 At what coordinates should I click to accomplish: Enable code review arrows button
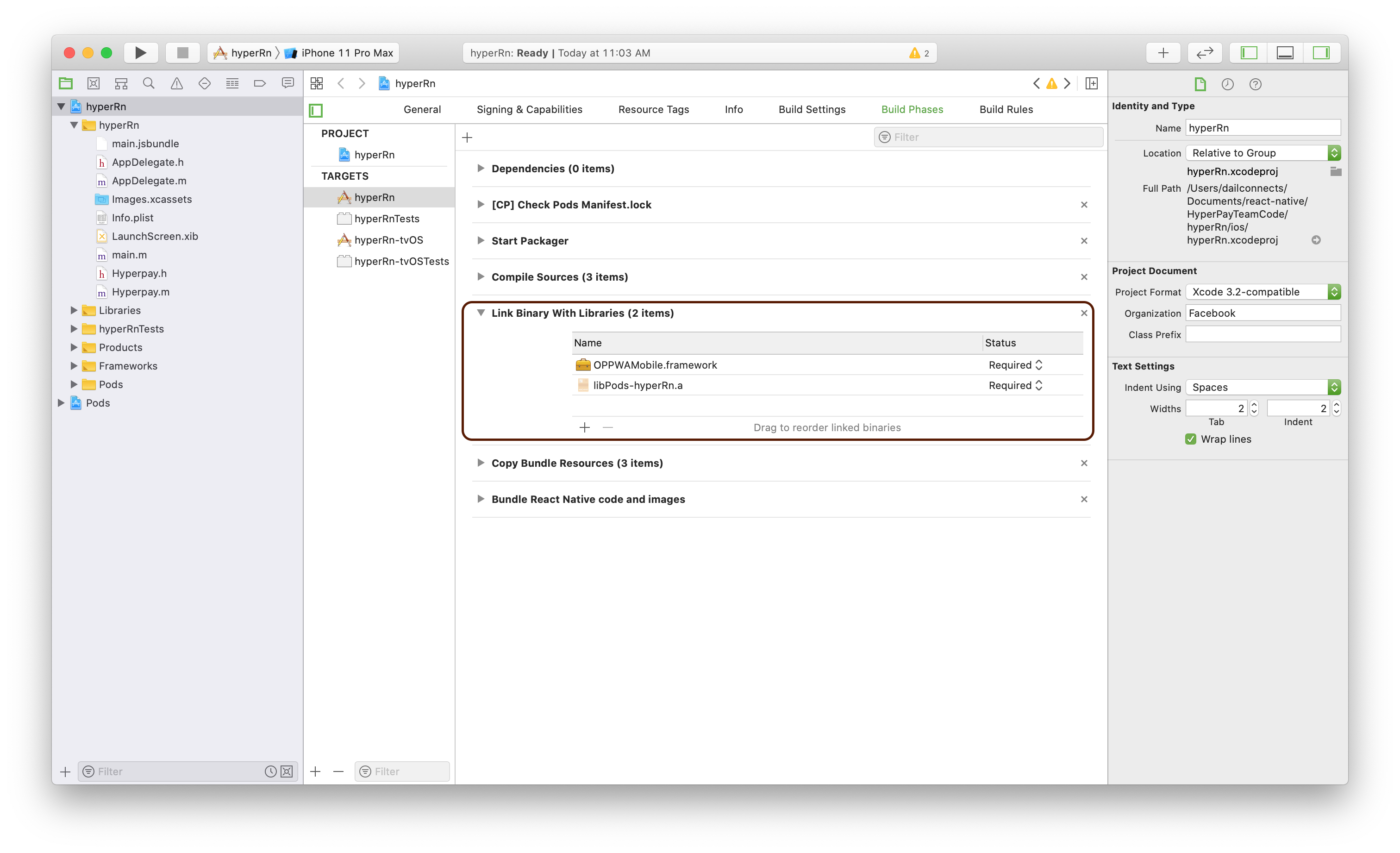1205,53
